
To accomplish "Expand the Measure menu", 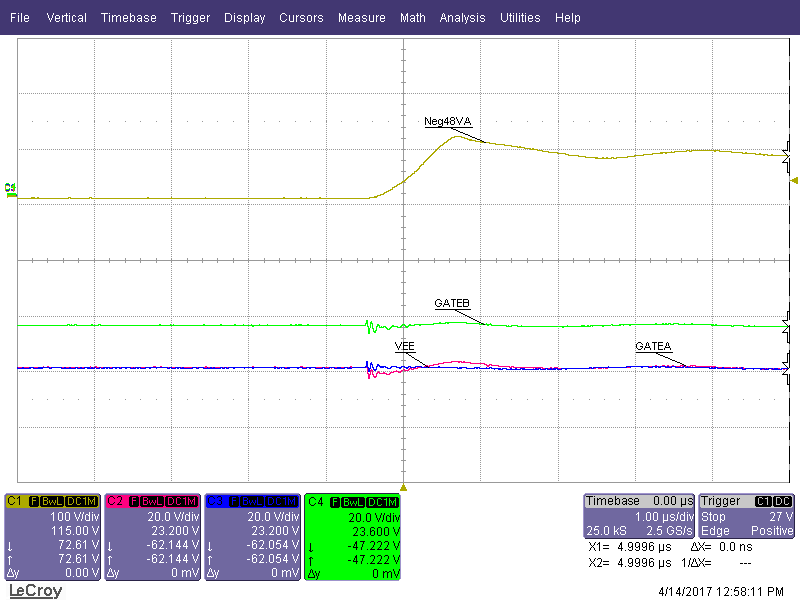I will click(361, 18).
